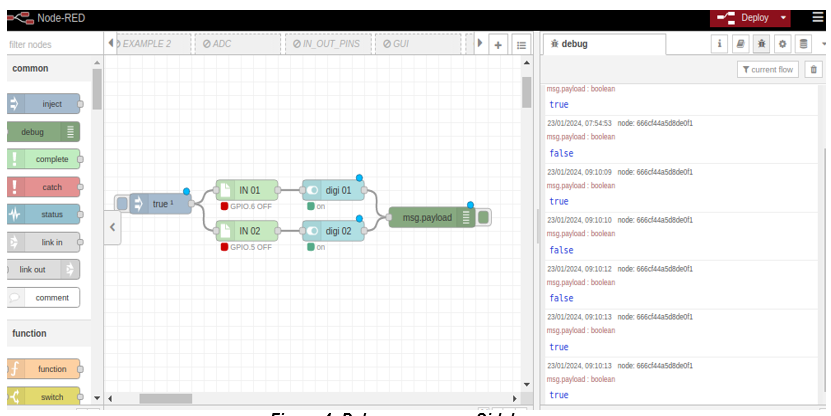Select the debug bug icon in sidebar
The height and width of the screenshot is (416, 831).
(x=761, y=44)
